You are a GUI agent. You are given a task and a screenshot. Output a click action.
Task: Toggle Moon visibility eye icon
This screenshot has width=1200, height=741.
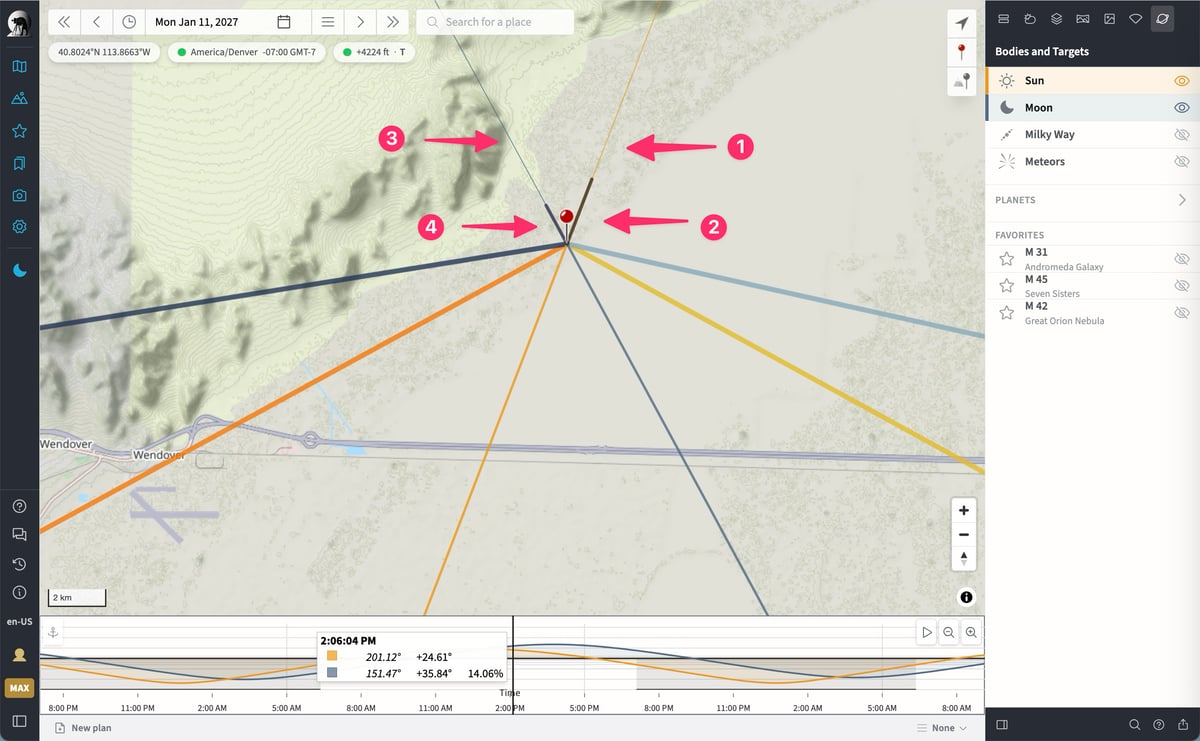(x=1181, y=107)
